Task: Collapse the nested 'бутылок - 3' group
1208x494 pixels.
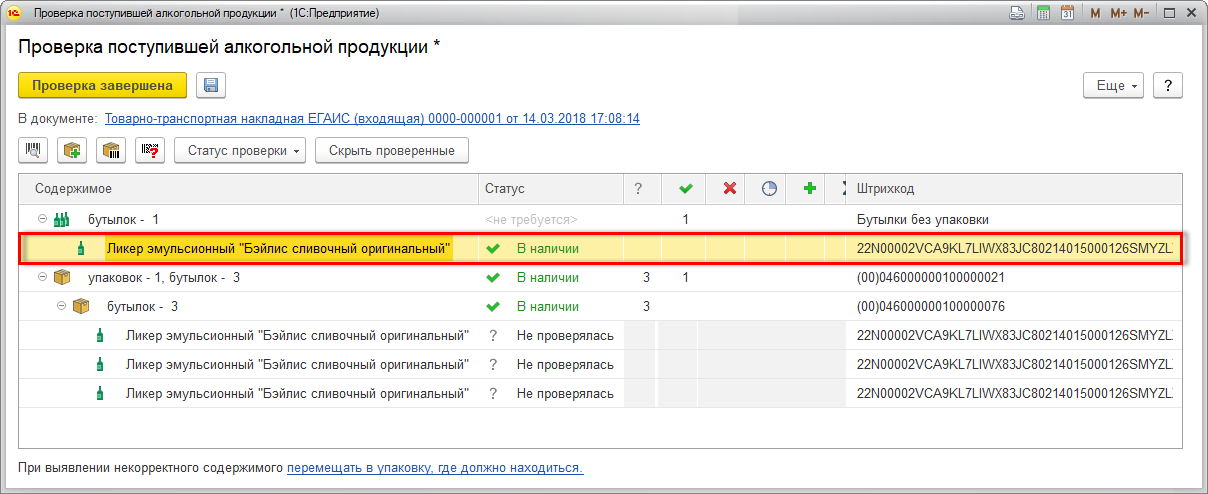Action: tap(61, 306)
